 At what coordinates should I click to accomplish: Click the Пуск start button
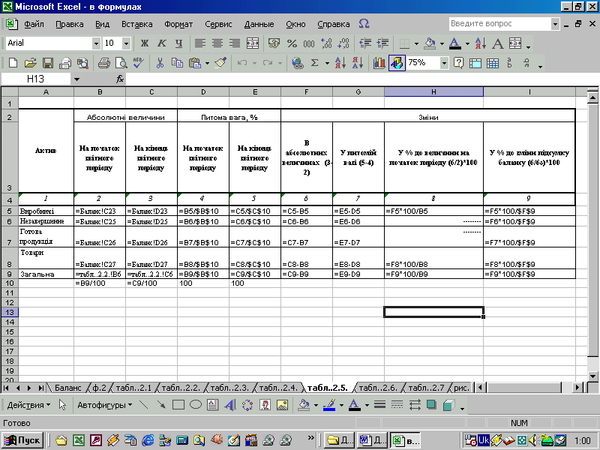click(22, 440)
